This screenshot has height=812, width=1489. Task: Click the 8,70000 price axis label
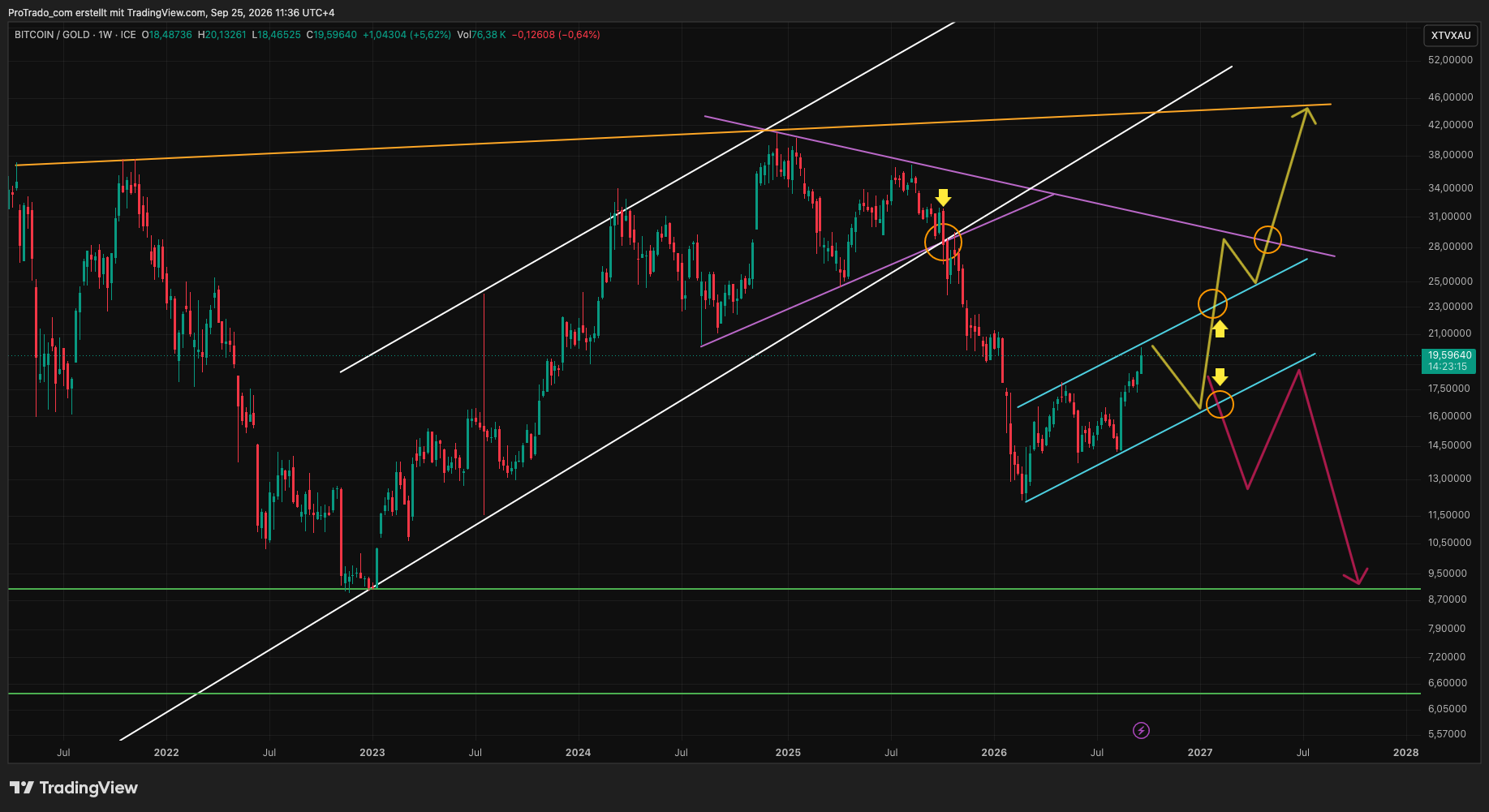point(1448,599)
